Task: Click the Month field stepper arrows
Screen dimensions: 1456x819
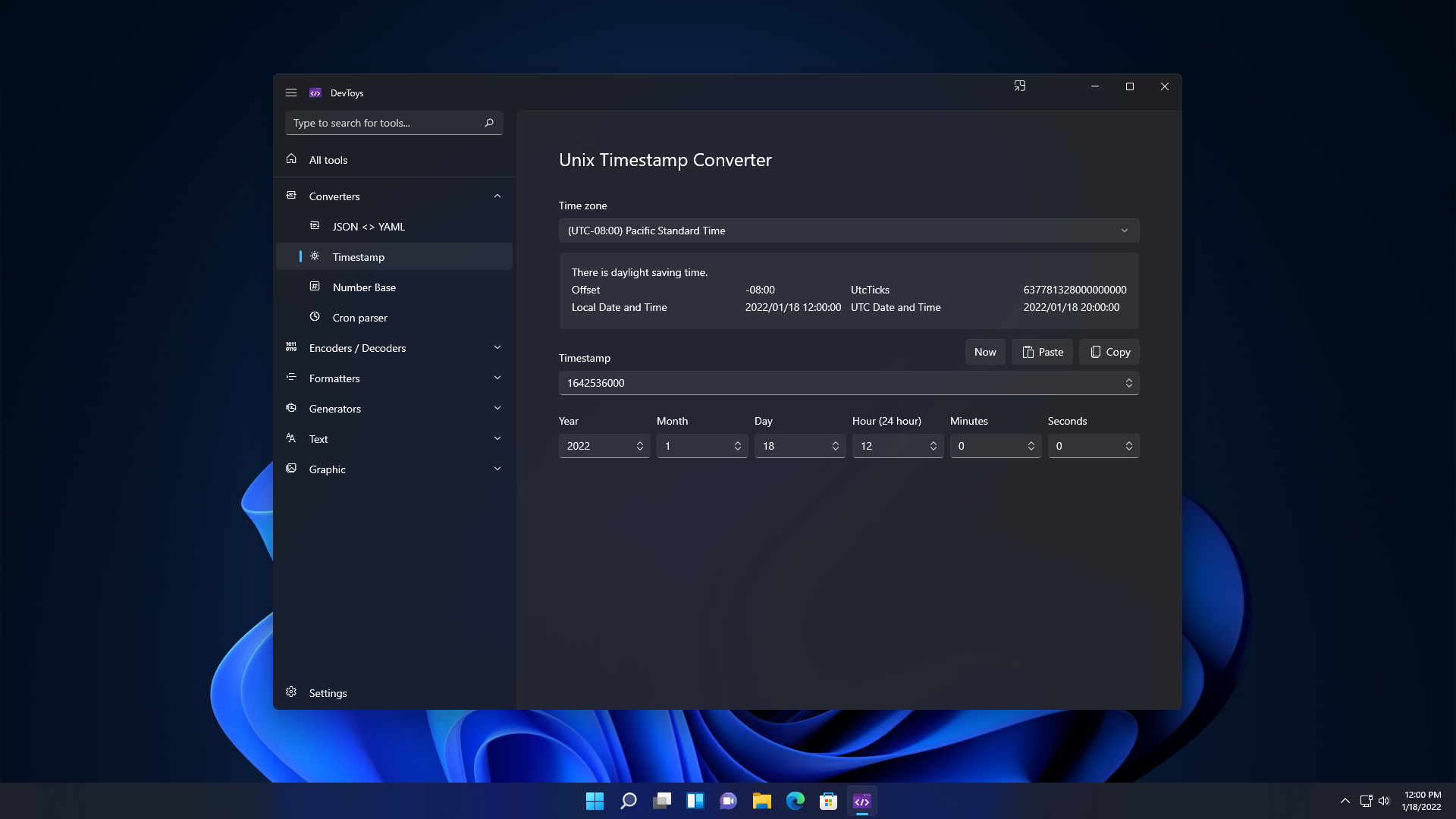Action: [x=738, y=446]
